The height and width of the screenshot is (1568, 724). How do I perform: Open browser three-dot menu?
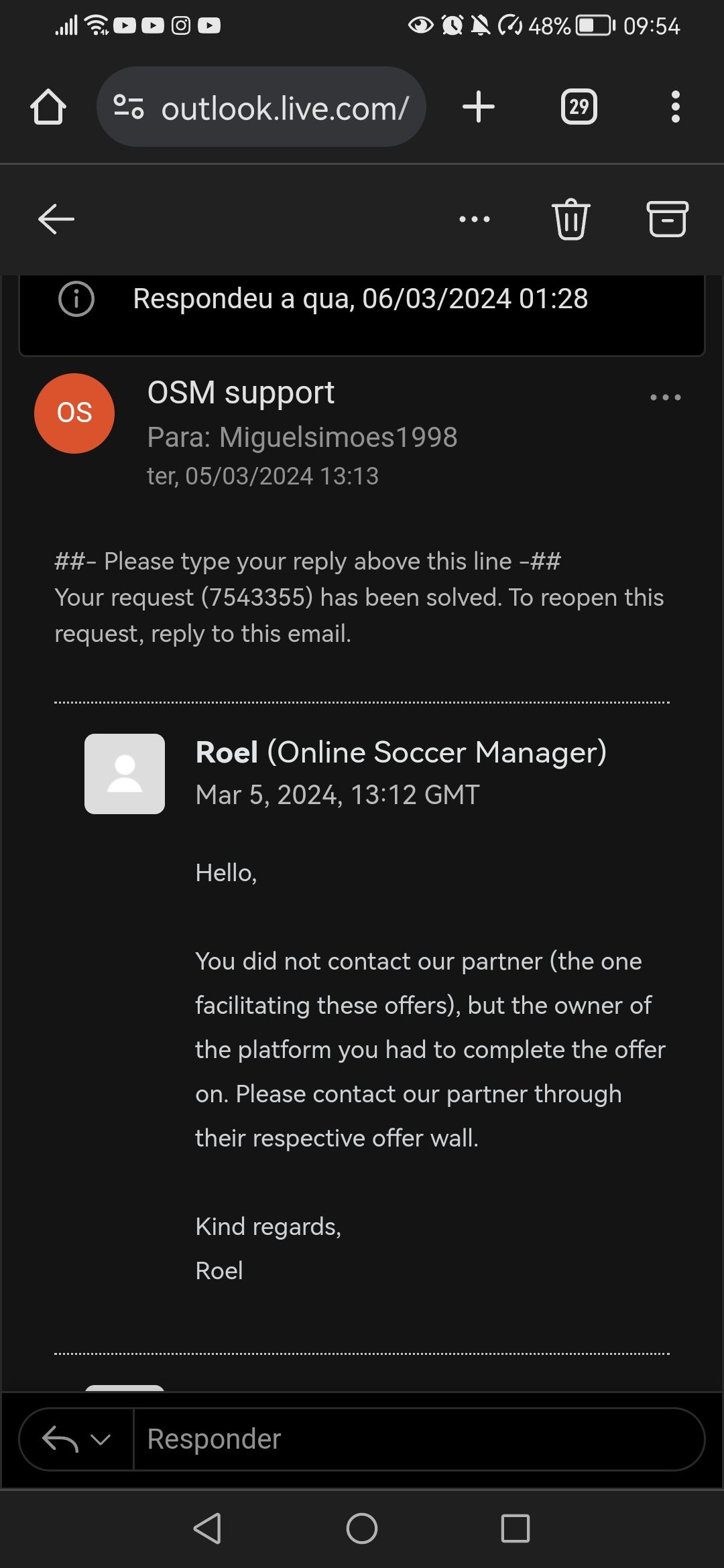pyautogui.click(x=676, y=107)
